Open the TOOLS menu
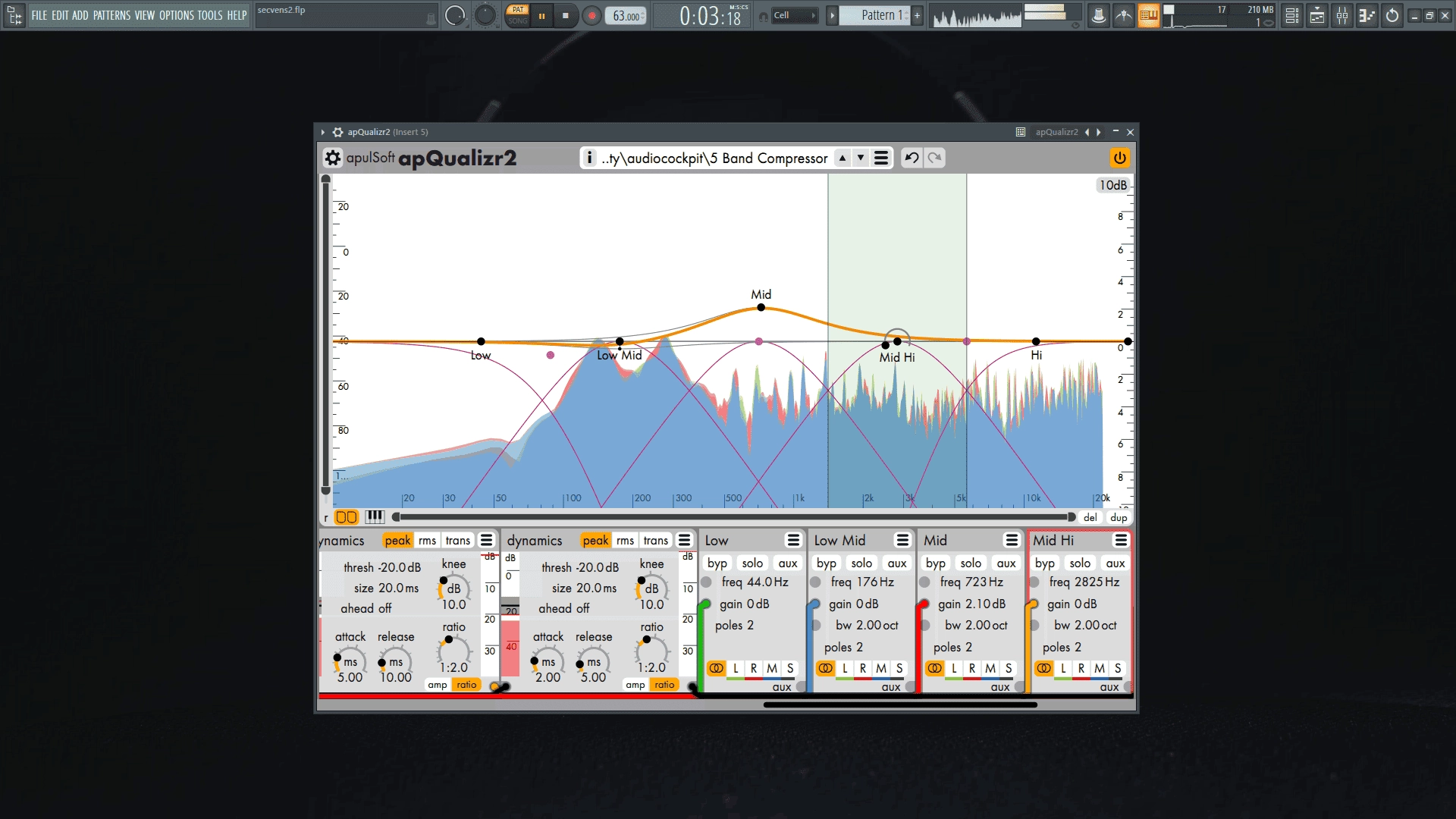 click(x=210, y=15)
